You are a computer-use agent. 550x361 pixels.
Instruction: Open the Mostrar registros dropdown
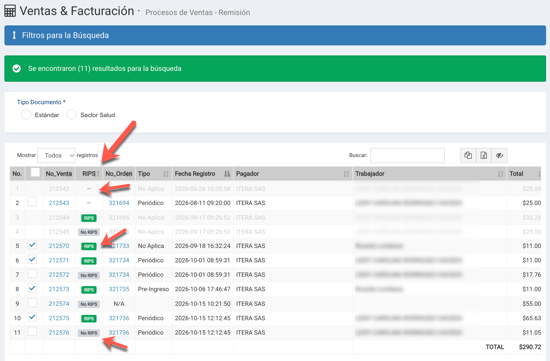coord(56,155)
